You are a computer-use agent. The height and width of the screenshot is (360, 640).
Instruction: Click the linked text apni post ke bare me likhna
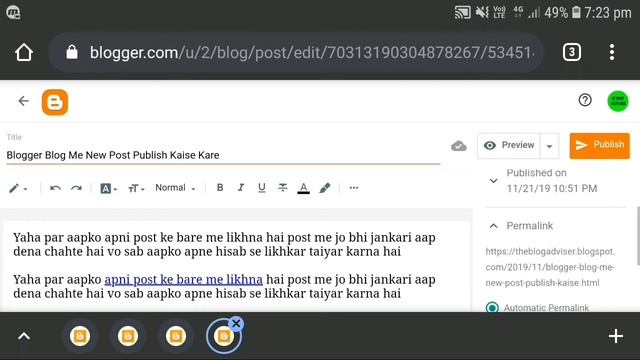[x=183, y=280]
